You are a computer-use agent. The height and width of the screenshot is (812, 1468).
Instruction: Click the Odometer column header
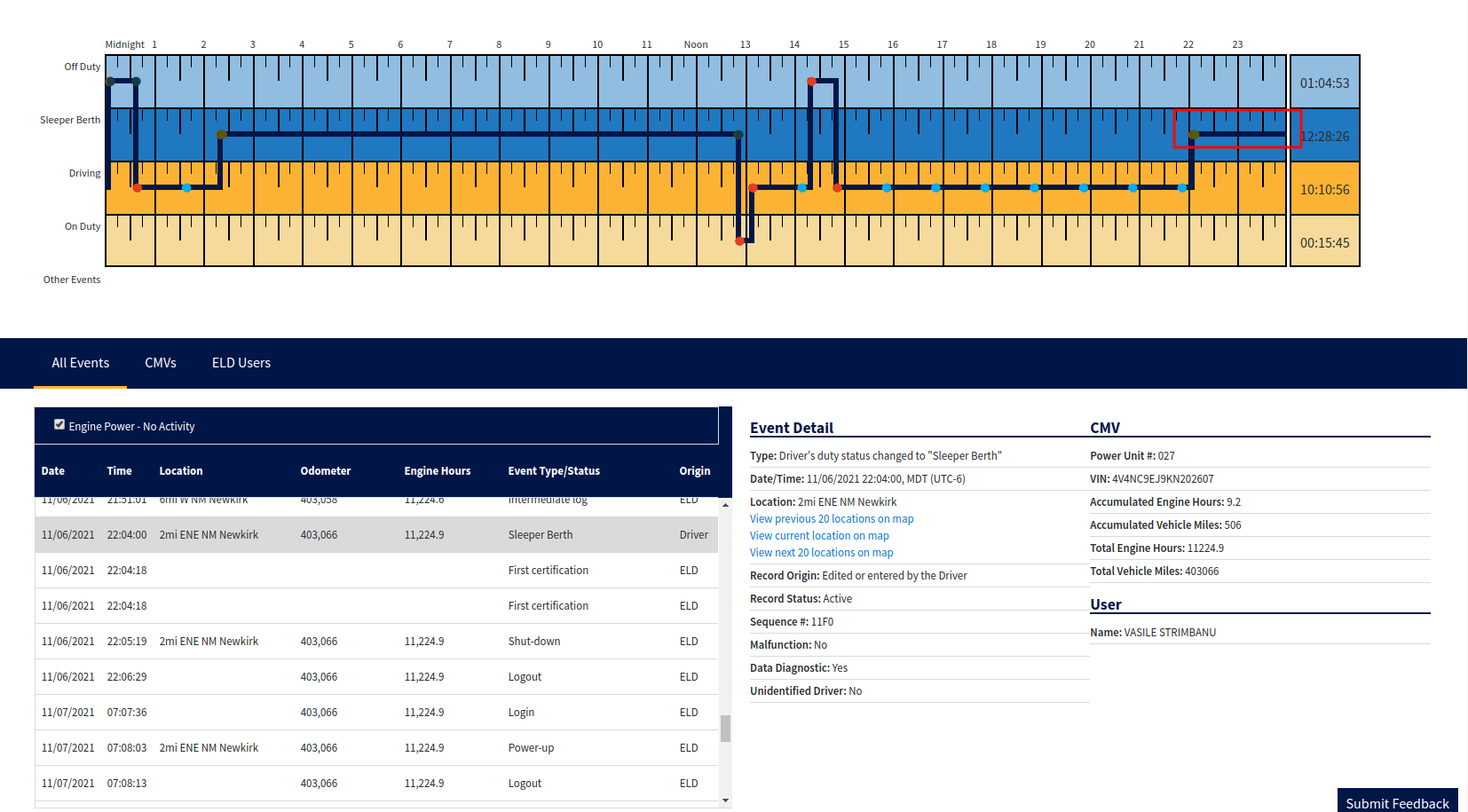[x=325, y=471]
